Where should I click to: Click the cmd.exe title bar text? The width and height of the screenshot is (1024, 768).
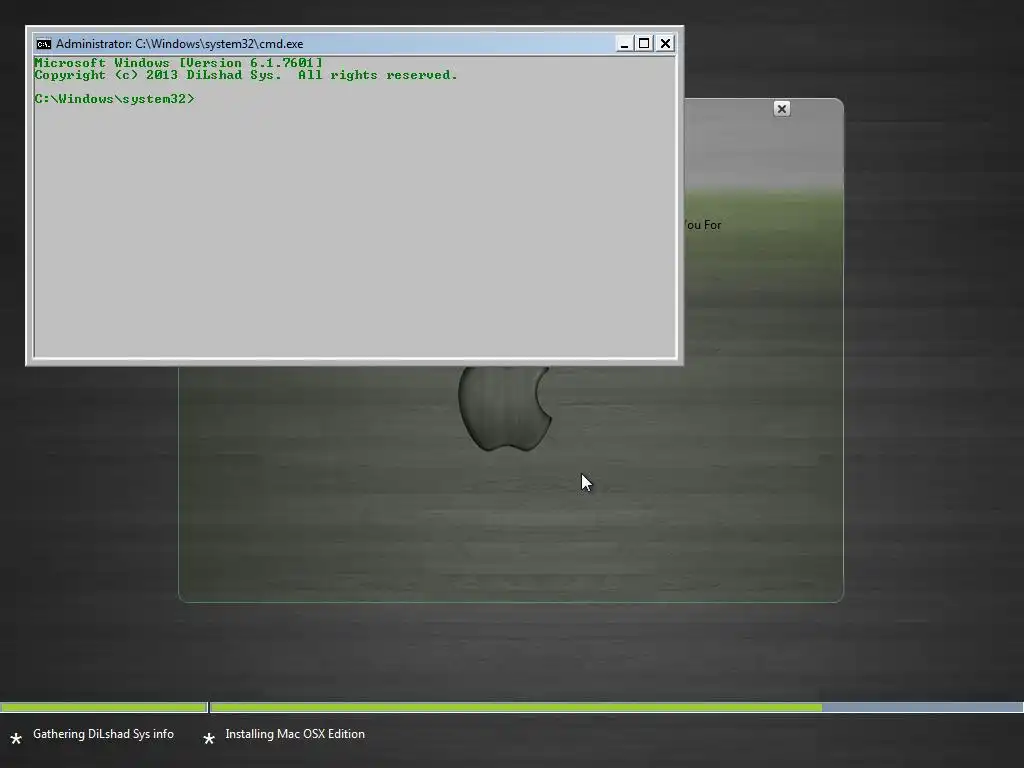pyautogui.click(x=180, y=44)
